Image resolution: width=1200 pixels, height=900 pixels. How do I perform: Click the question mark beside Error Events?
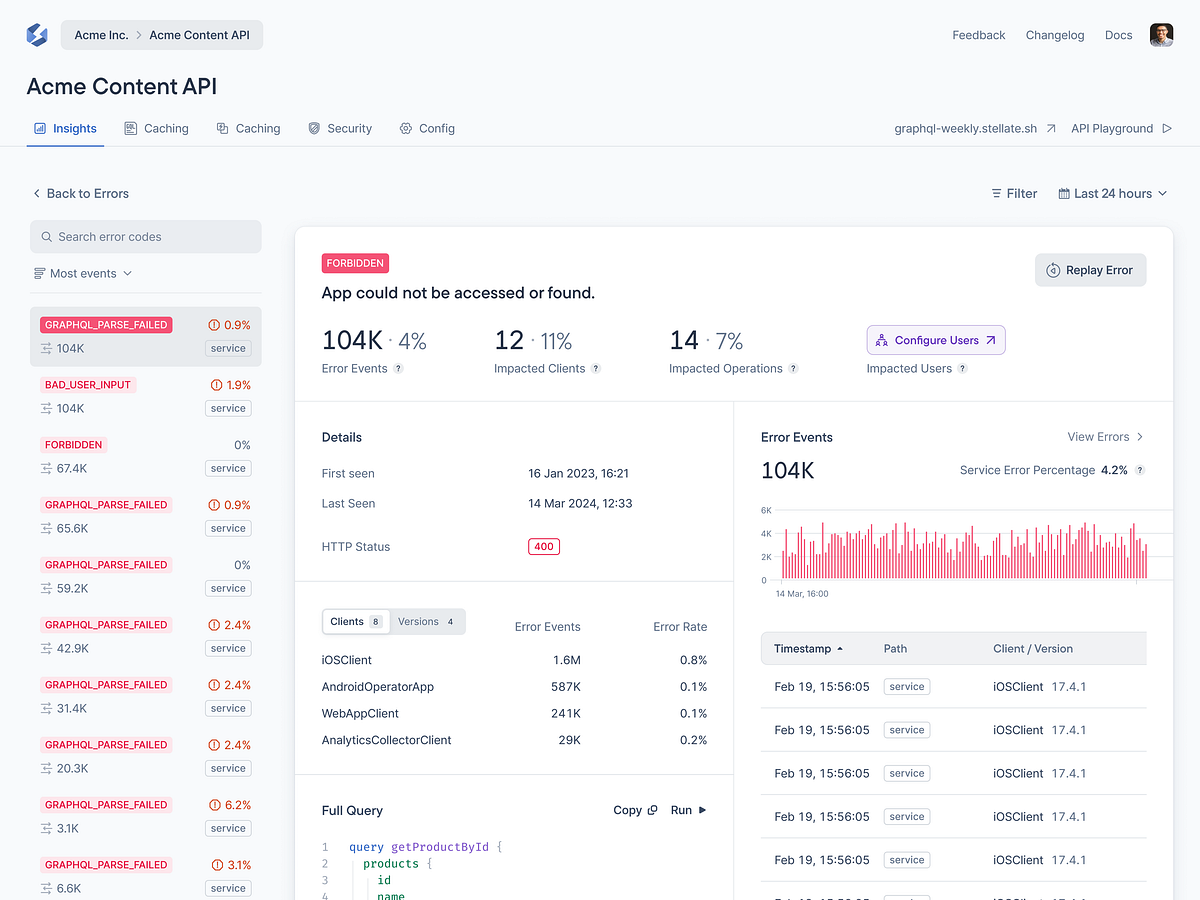pos(399,369)
